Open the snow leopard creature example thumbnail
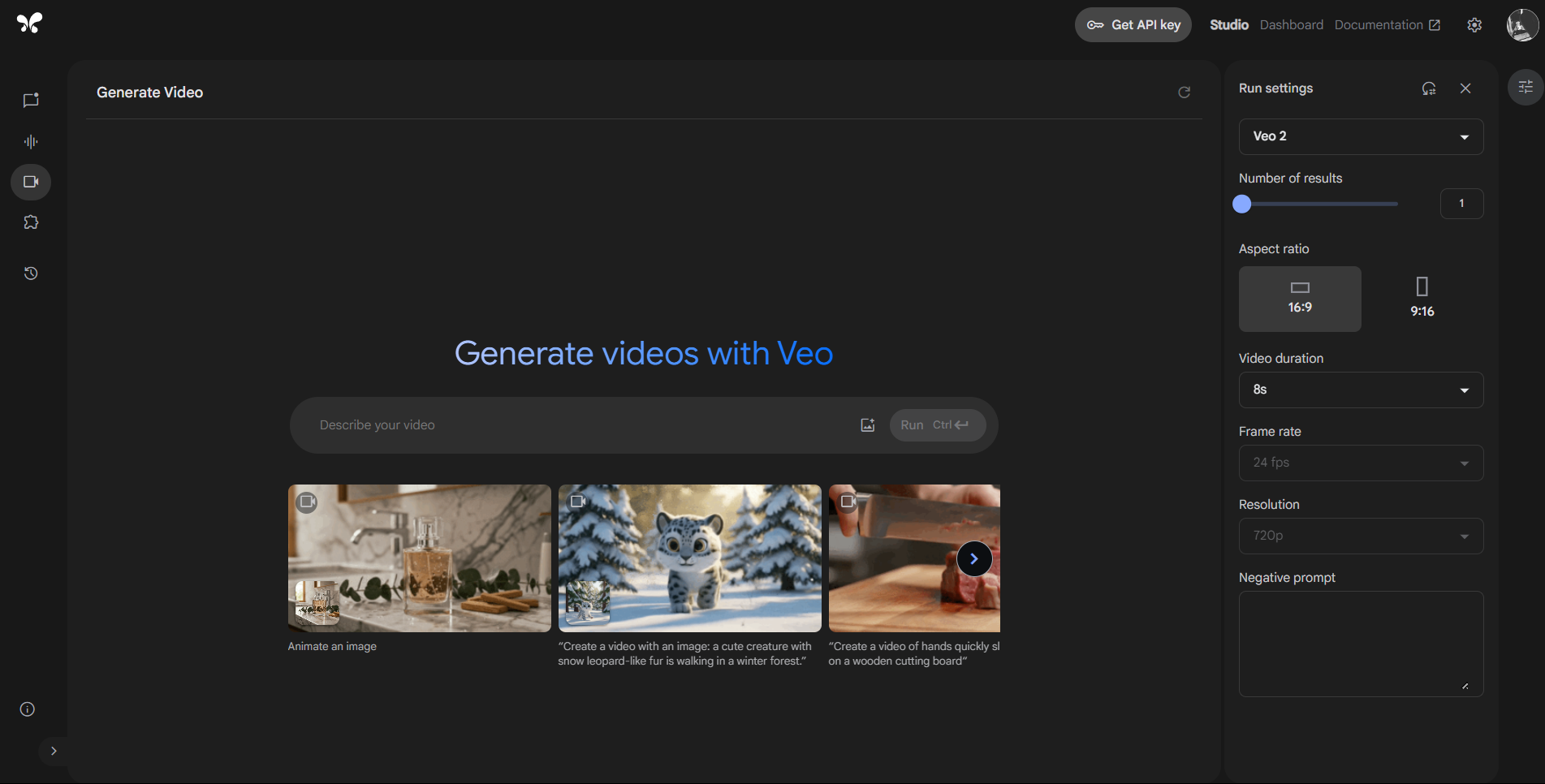This screenshot has width=1545, height=784. coord(689,558)
